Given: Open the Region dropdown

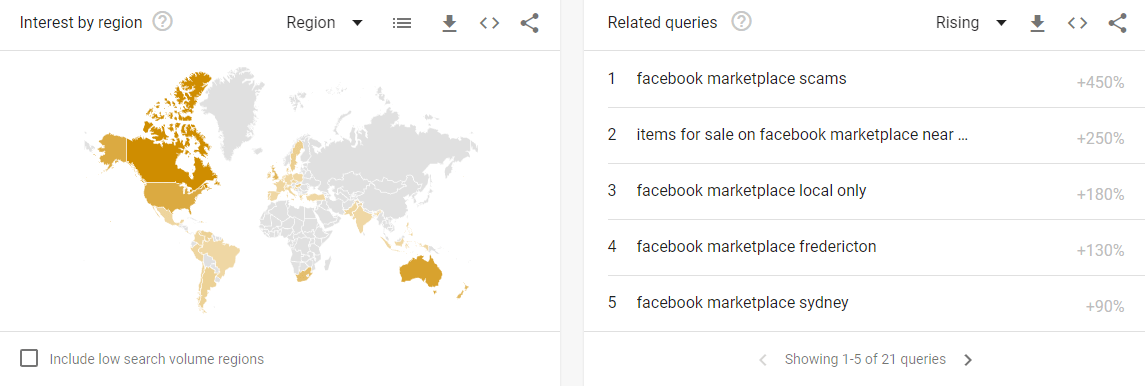Looking at the screenshot, I should (x=324, y=23).
